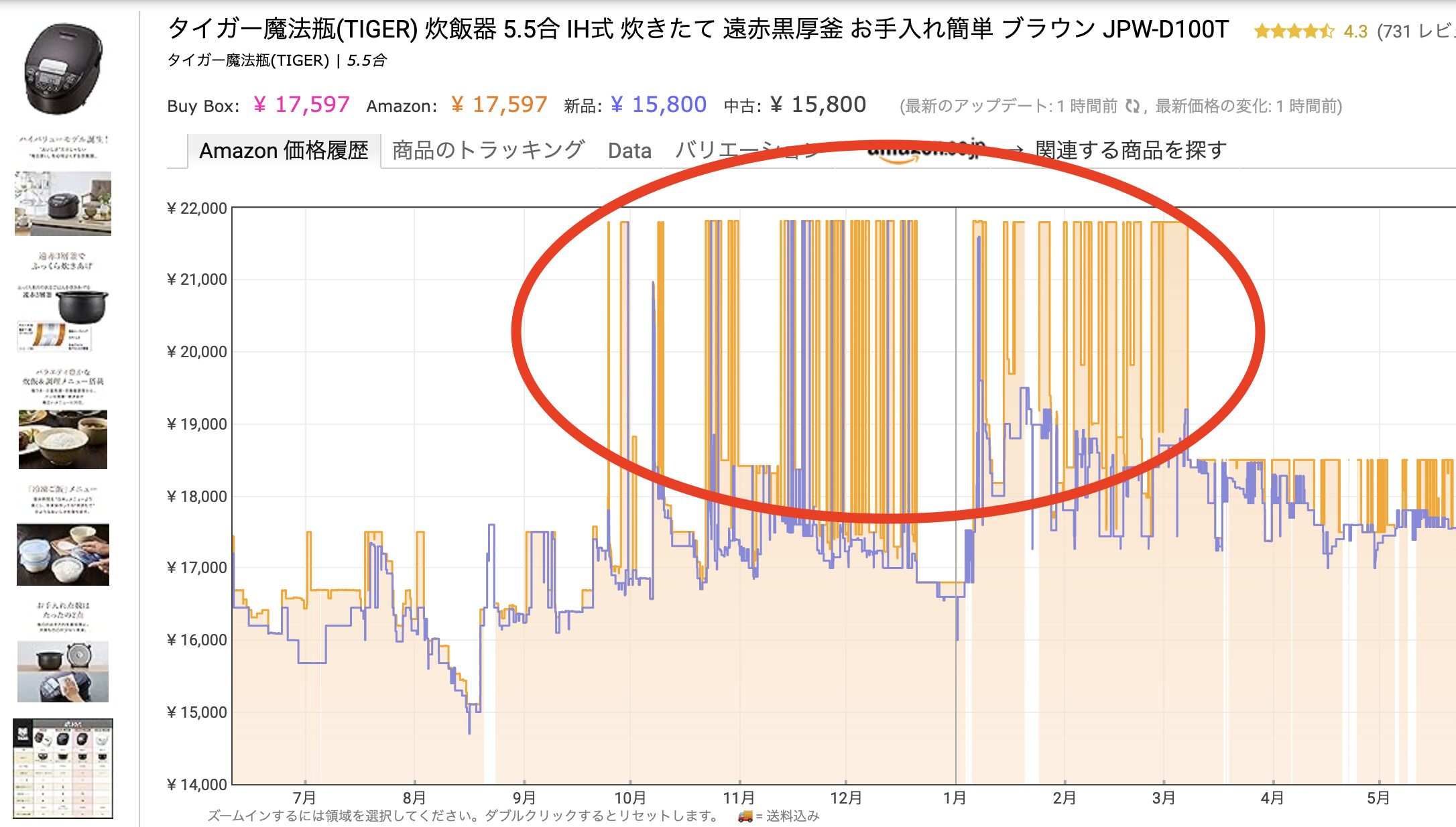Click the 5.5合 variation text

pyautogui.click(x=367, y=60)
